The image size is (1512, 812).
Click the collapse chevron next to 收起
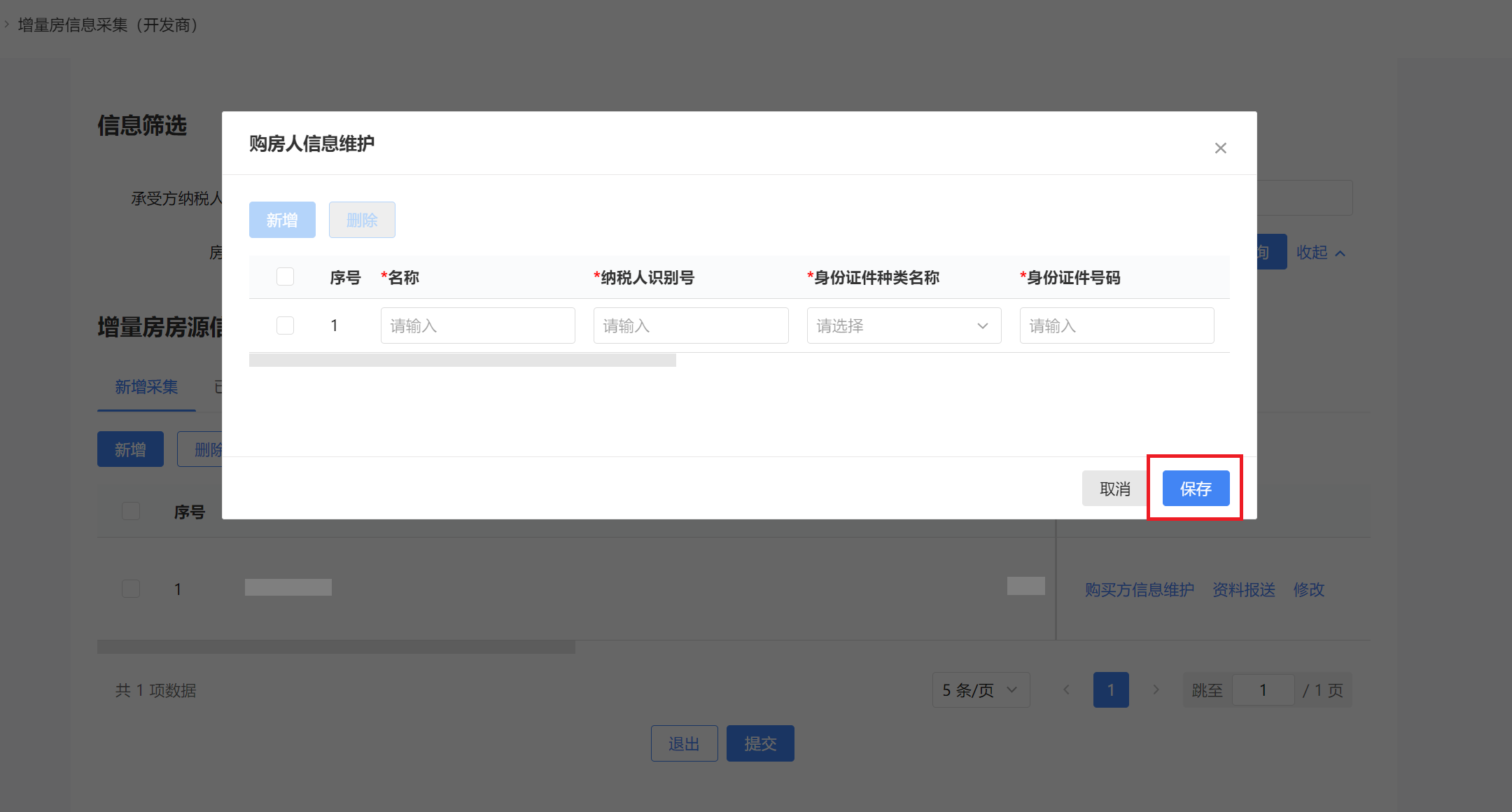pos(1340,253)
